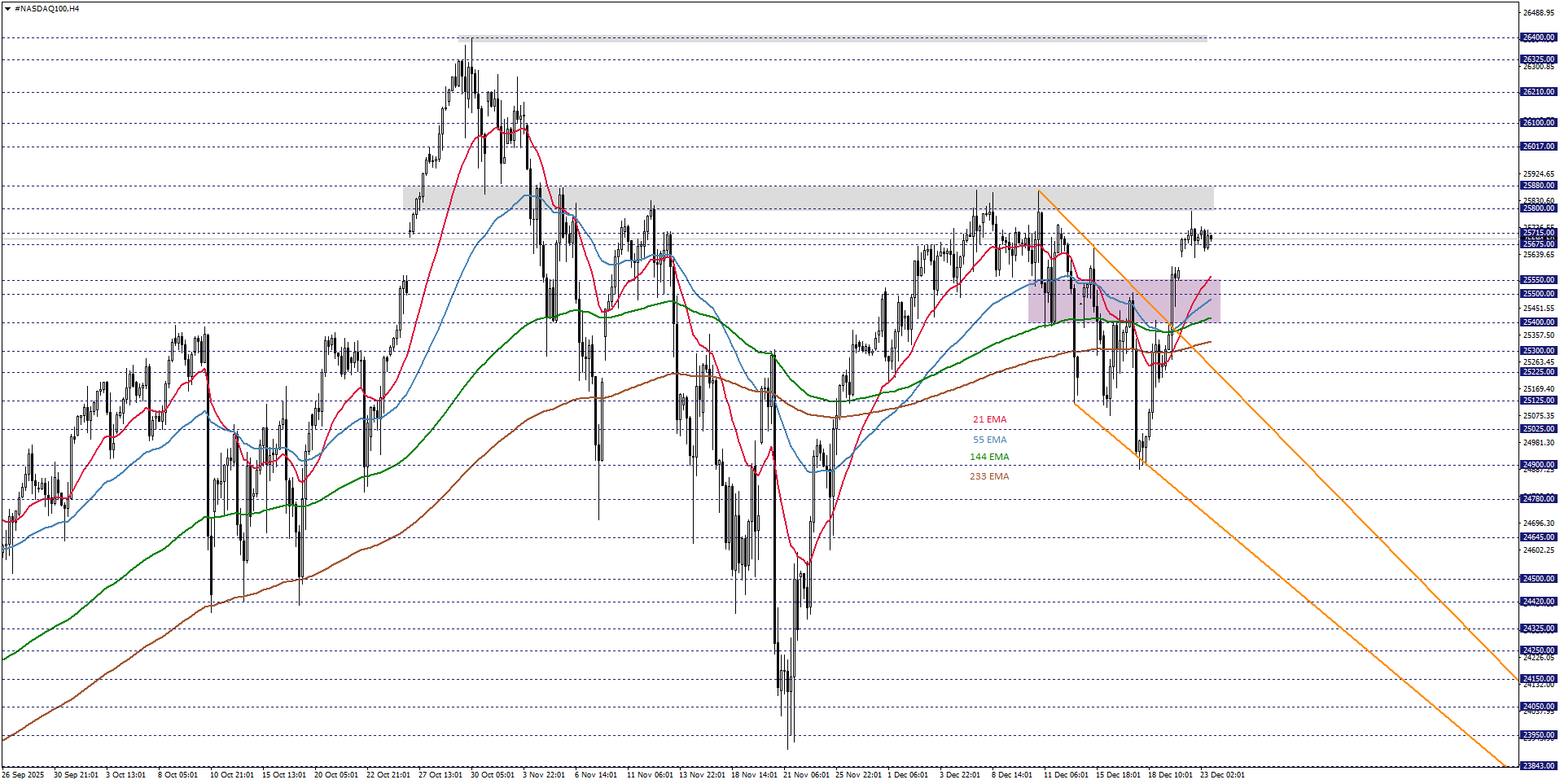This screenshot has height=784, width=1560.
Task: Click the 23843.00 bottom price tag
Action: pos(1538,765)
